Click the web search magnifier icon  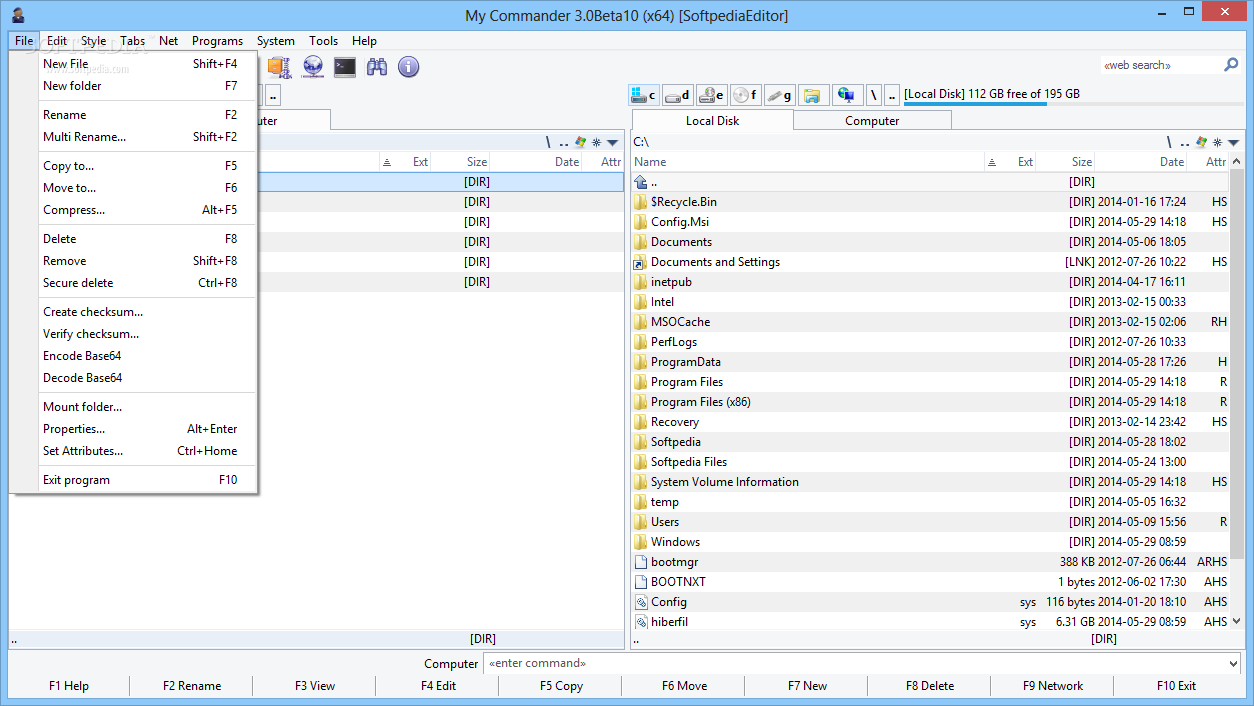[x=1231, y=65]
